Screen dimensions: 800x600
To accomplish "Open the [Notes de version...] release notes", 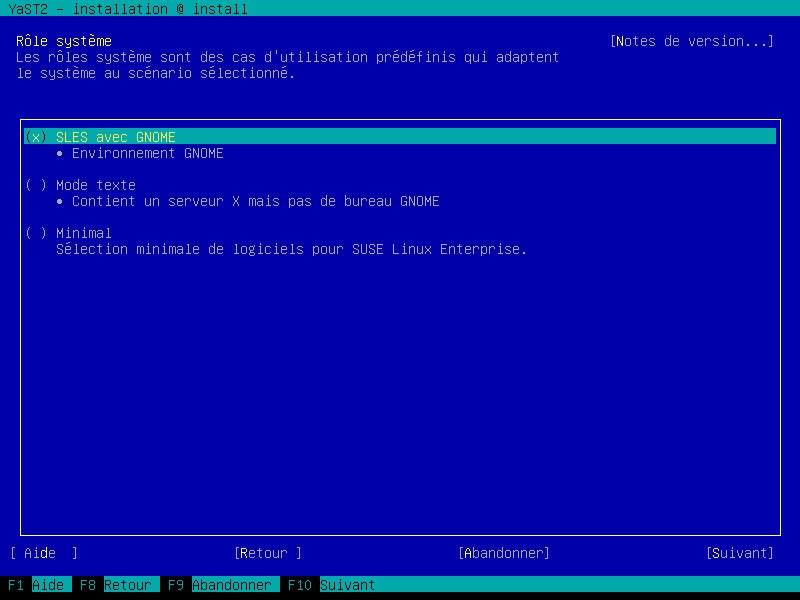I will [x=691, y=41].
